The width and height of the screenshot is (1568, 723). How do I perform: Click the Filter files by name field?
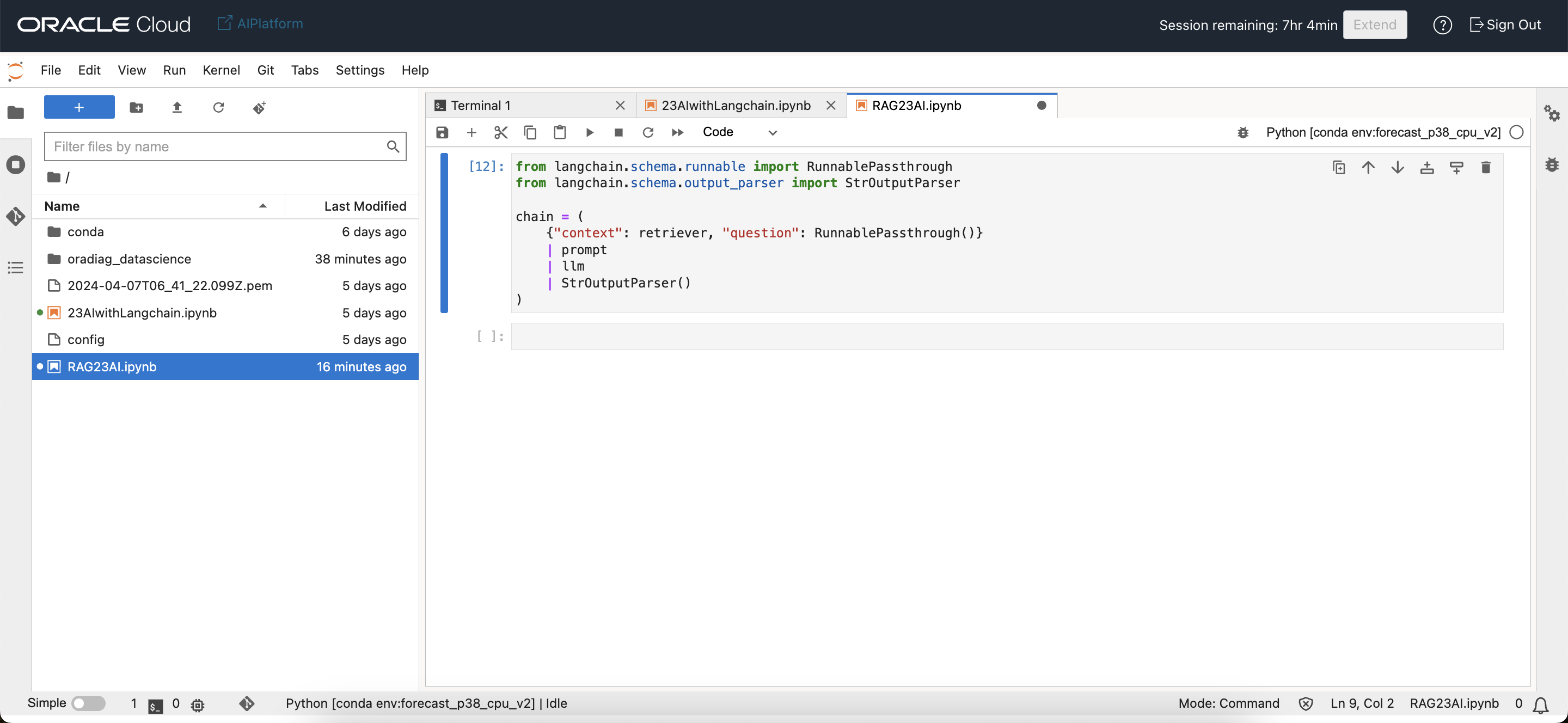pyautogui.click(x=217, y=146)
